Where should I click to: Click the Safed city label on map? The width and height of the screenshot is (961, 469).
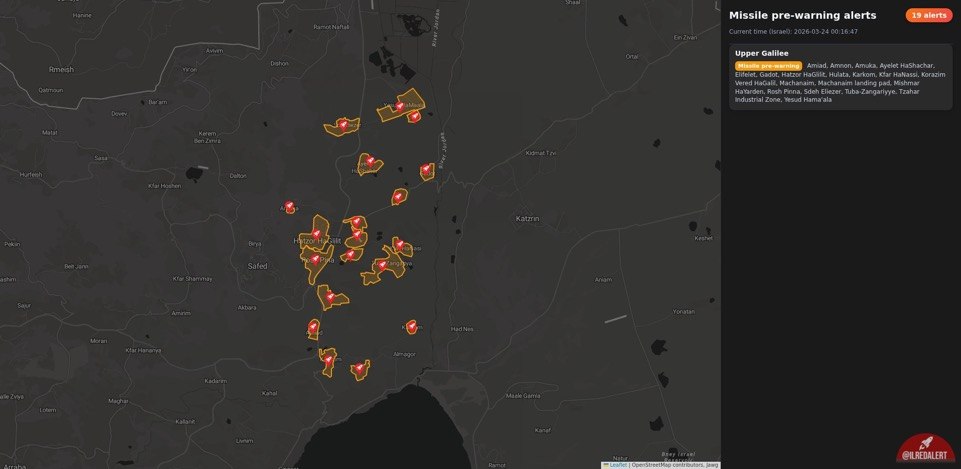pyautogui.click(x=257, y=265)
